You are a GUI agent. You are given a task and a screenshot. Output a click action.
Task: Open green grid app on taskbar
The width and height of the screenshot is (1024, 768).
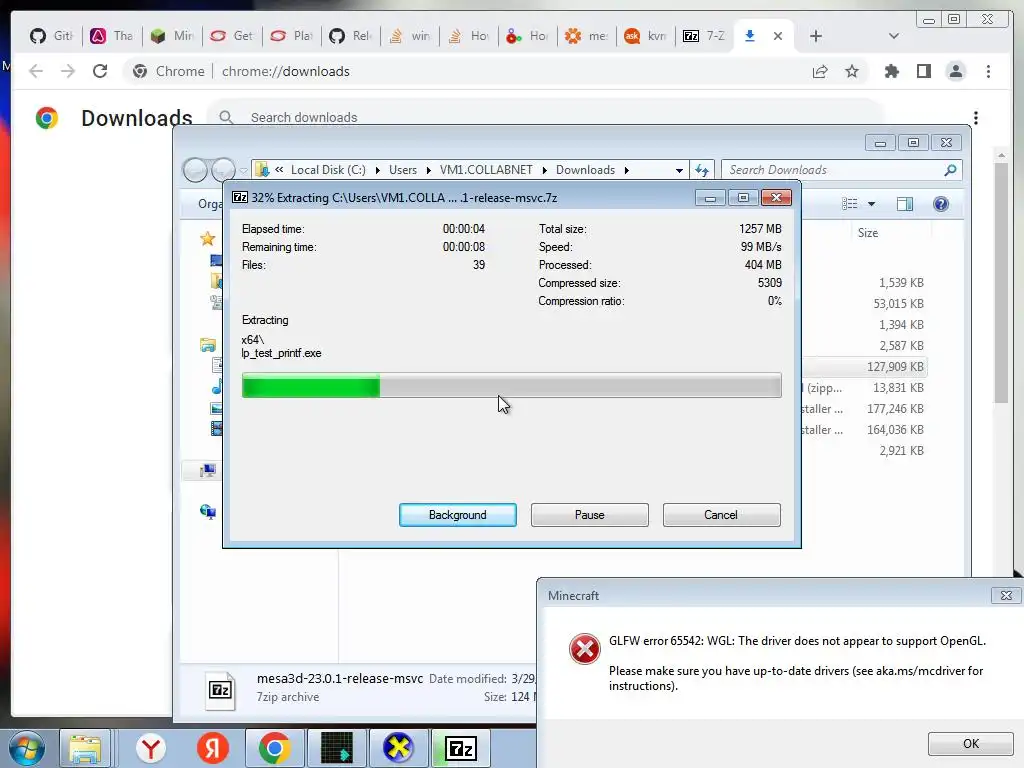(336, 749)
